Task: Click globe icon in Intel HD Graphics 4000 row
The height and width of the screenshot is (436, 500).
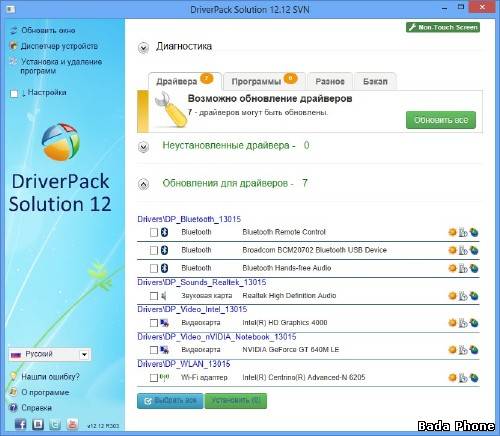Action: click(x=474, y=323)
